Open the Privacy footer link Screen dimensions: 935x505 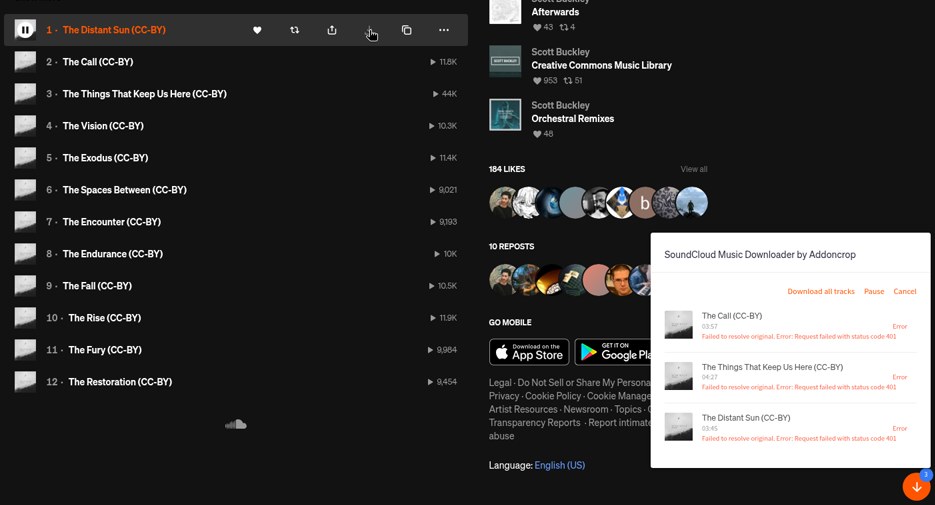coord(504,396)
